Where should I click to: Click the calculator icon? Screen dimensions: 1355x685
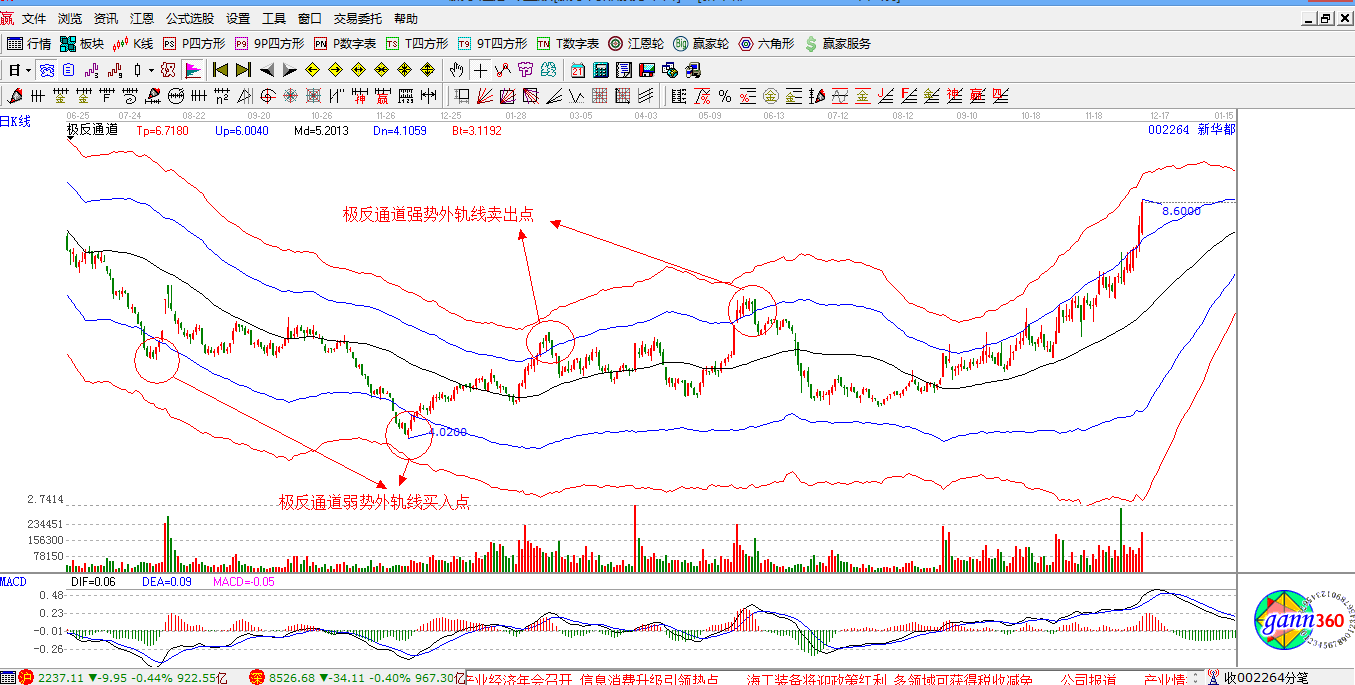point(601,70)
